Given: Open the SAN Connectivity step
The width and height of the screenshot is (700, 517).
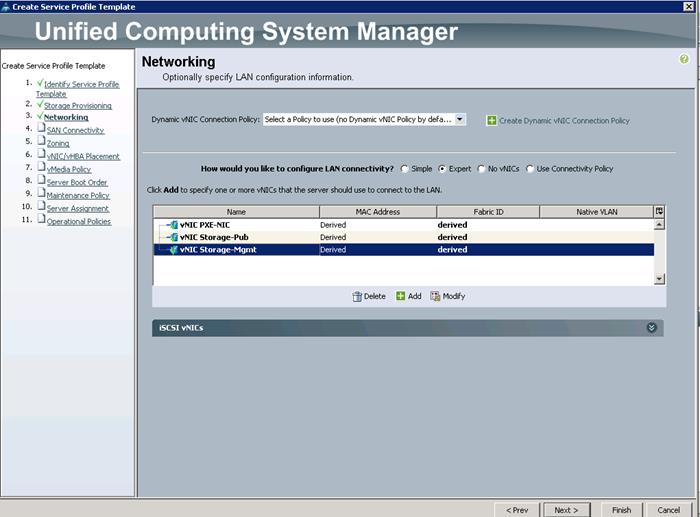Looking at the screenshot, I should (75, 130).
